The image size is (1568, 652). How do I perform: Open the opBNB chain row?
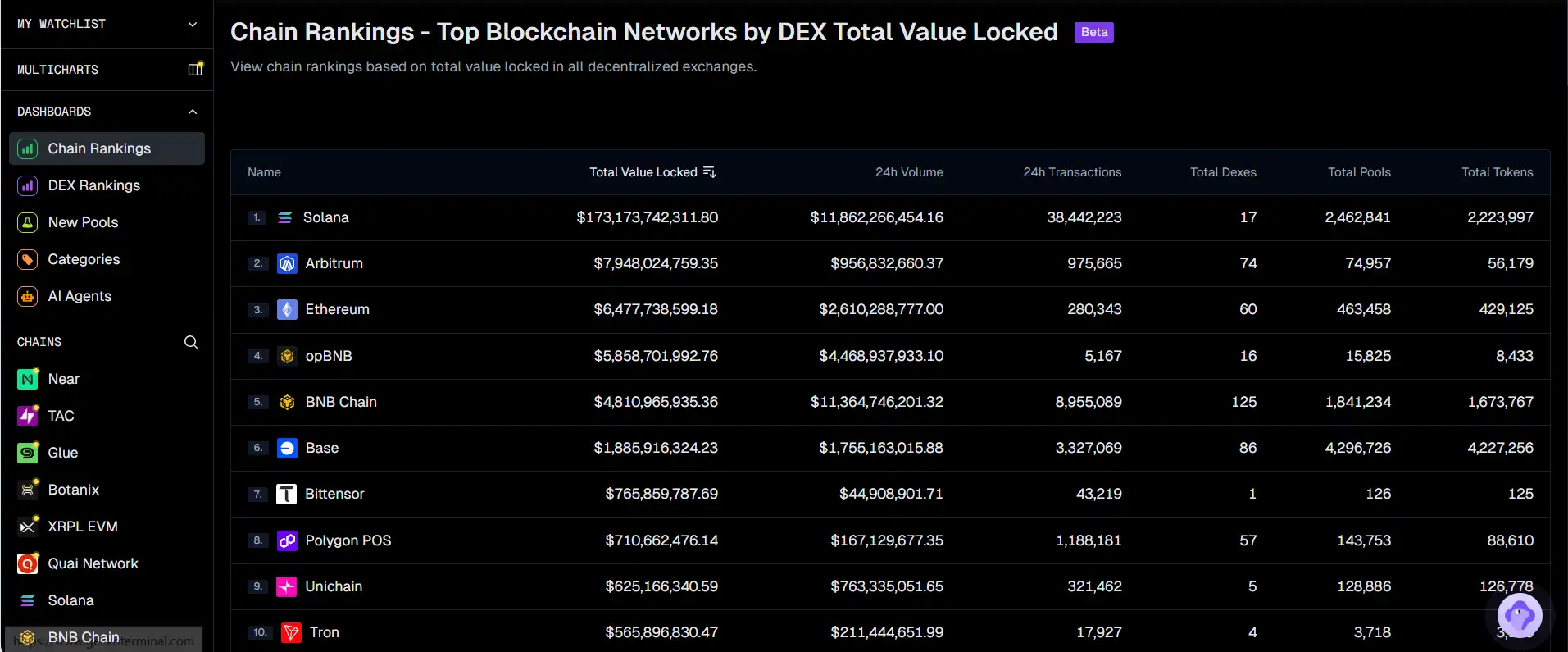(x=329, y=356)
